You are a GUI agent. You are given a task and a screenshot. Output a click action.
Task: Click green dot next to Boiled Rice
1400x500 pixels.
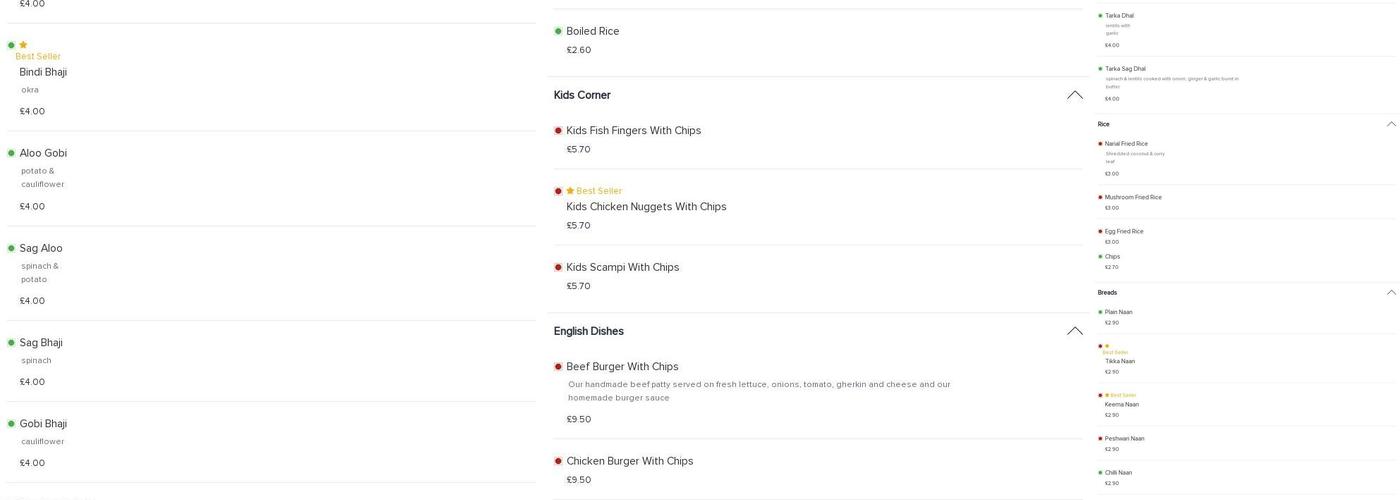[558, 31]
